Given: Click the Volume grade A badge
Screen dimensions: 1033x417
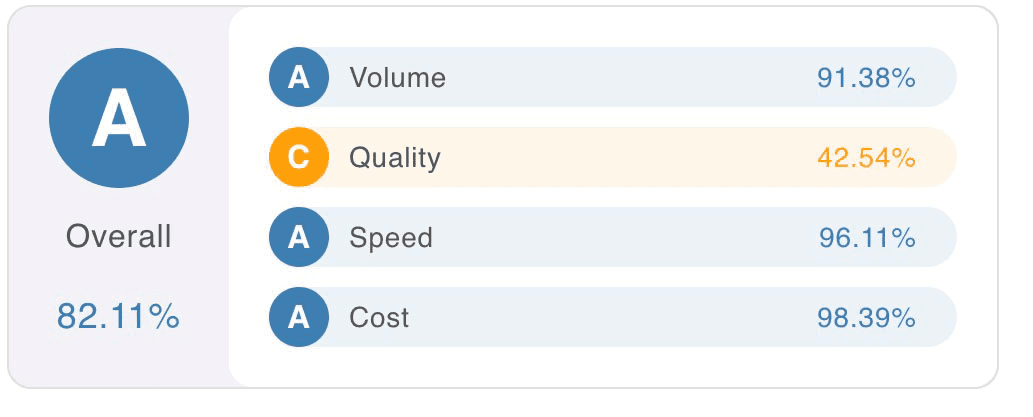Looking at the screenshot, I should pos(299,77).
